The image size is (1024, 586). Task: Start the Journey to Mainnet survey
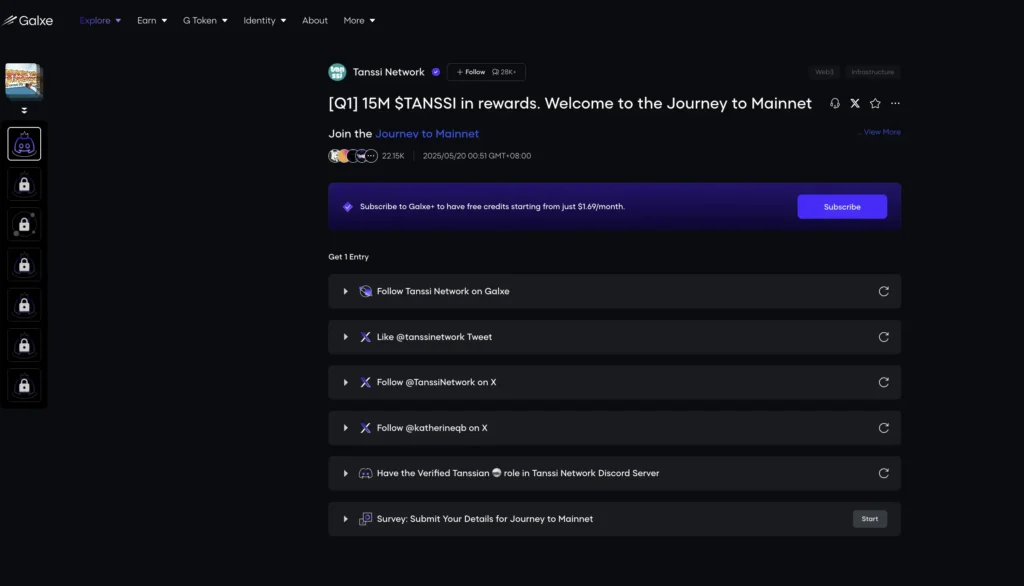(870, 519)
